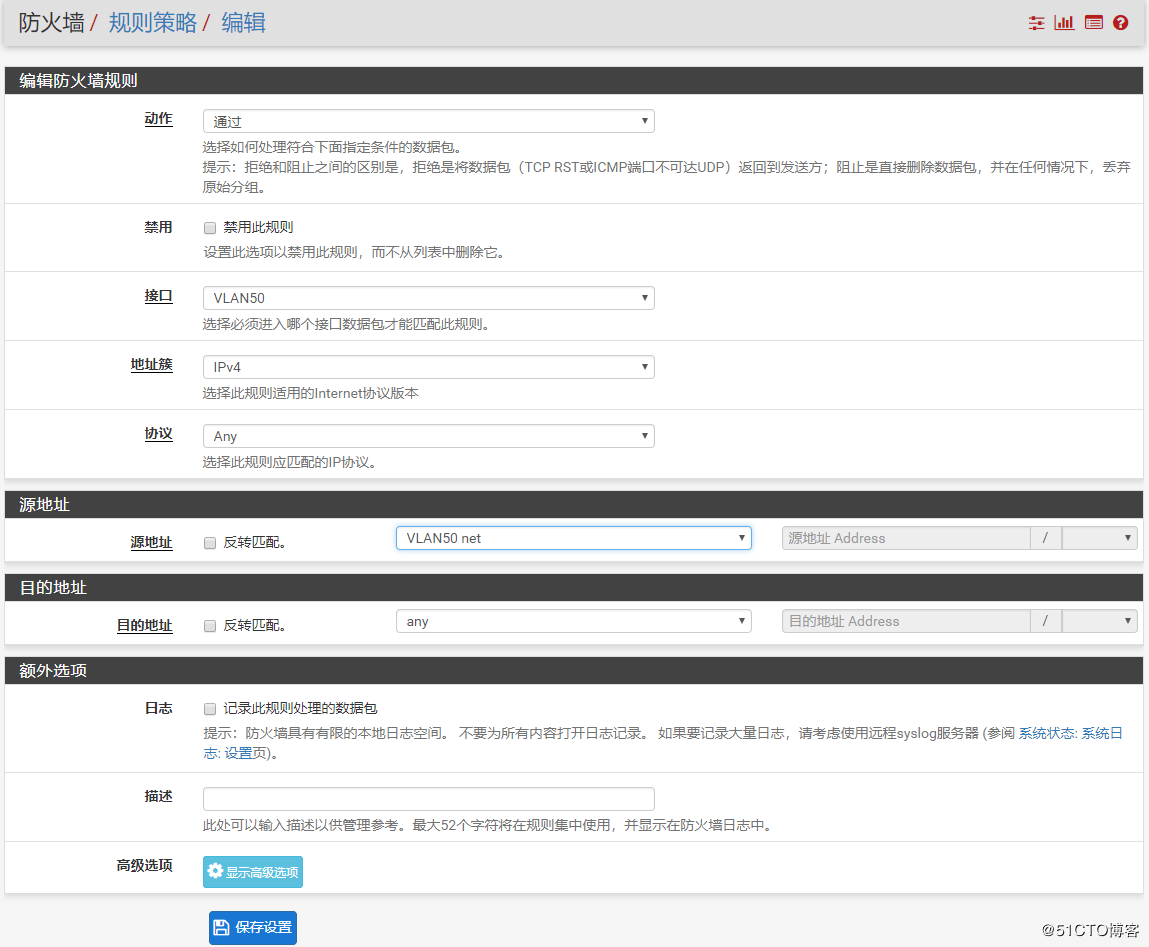The width and height of the screenshot is (1149, 947).
Task: Open destination dropdown set to any
Action: [573, 621]
